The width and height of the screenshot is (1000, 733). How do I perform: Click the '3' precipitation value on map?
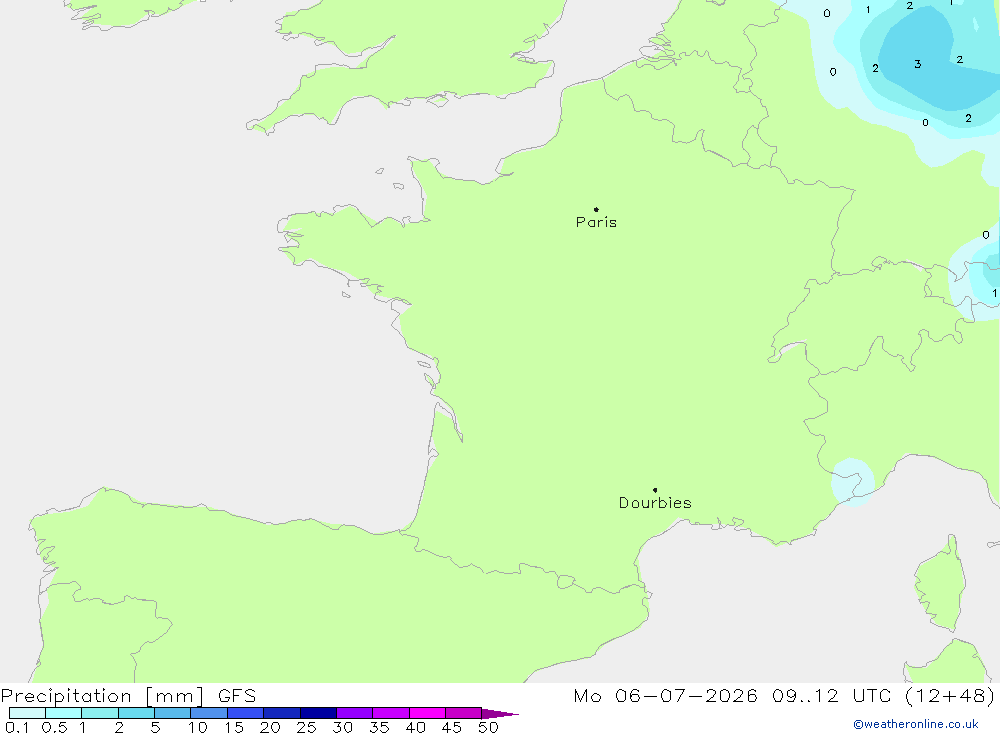(918, 64)
